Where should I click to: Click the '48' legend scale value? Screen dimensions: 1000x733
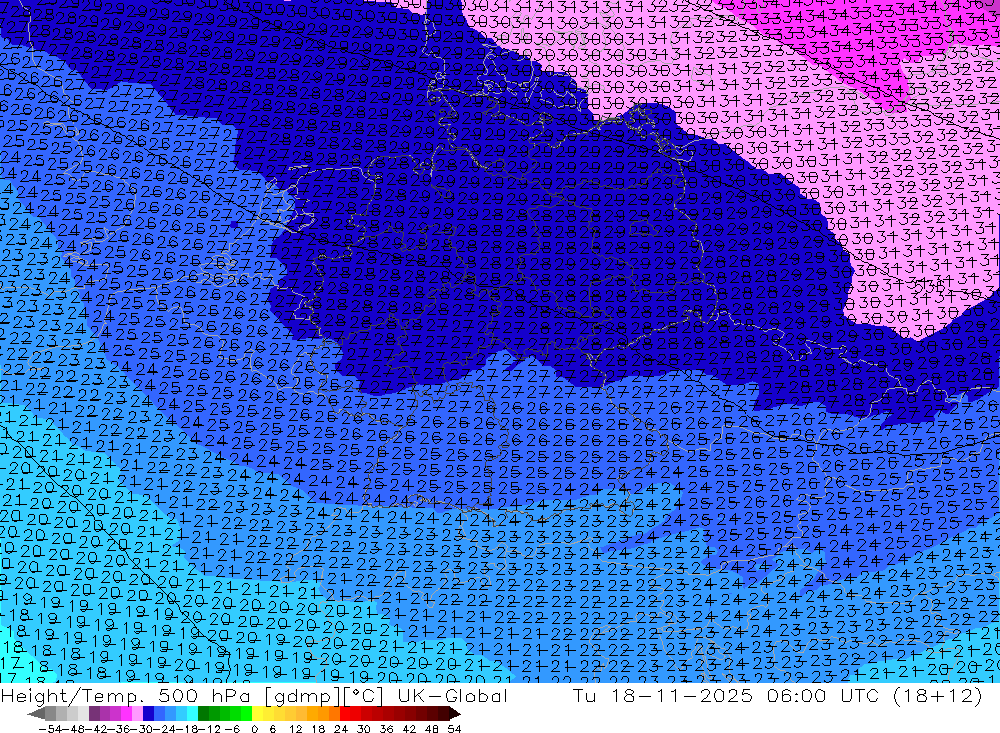432,729
